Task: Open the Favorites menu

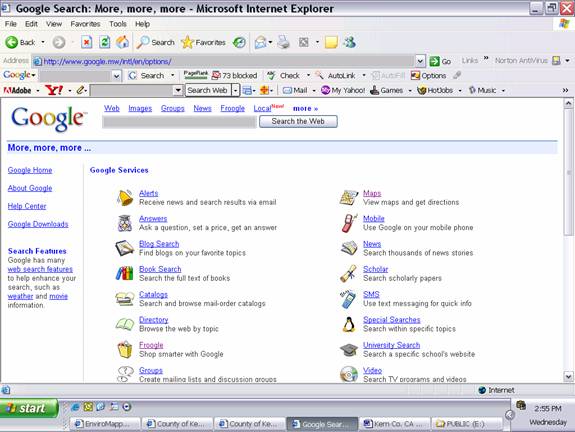Action: pos(85,24)
